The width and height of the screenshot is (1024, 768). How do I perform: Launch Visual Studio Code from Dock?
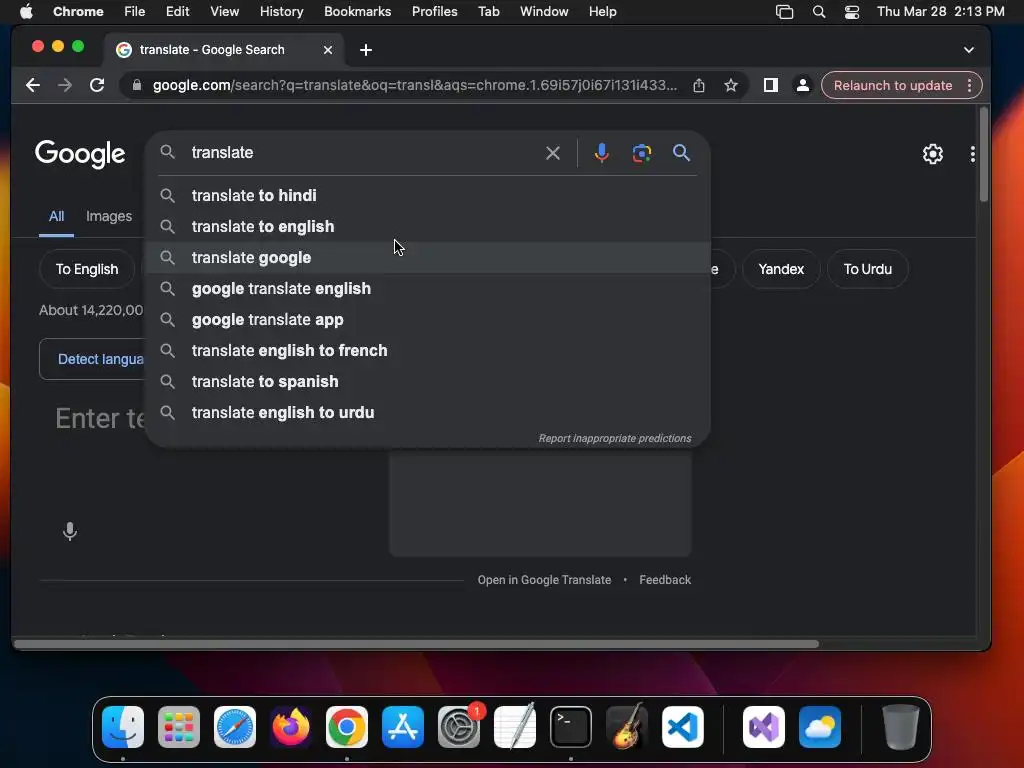682,727
